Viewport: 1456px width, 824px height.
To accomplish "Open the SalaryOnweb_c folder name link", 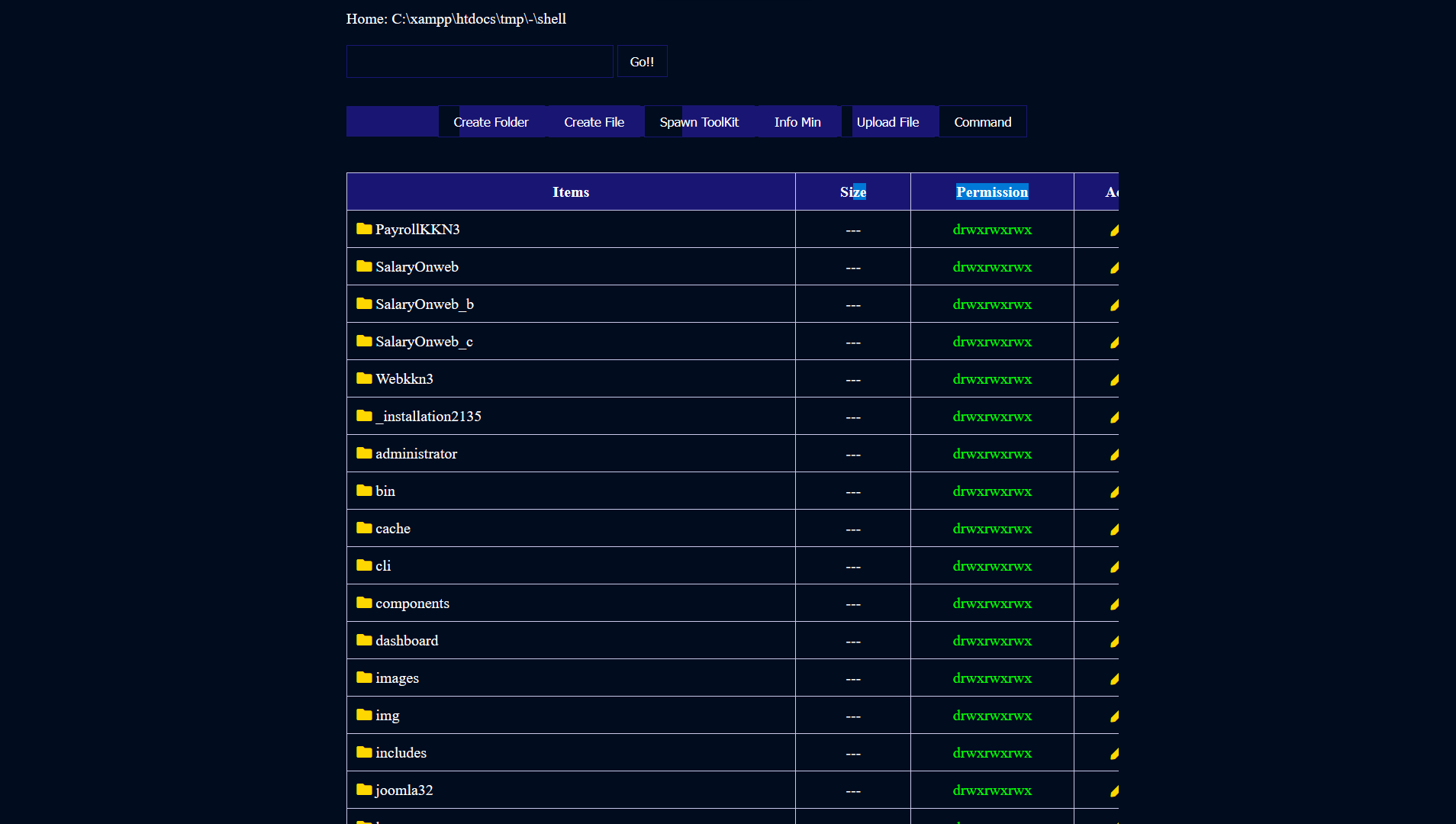I will pyautogui.click(x=424, y=342).
